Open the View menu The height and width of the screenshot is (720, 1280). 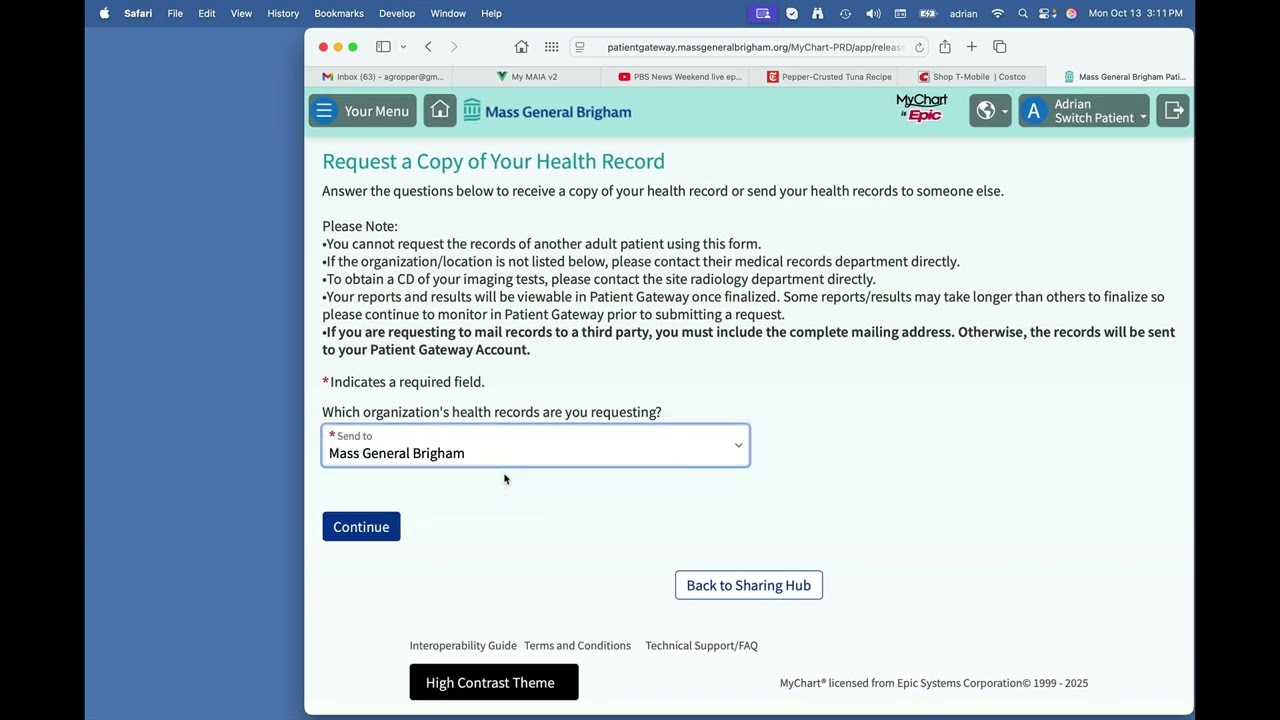click(x=241, y=13)
